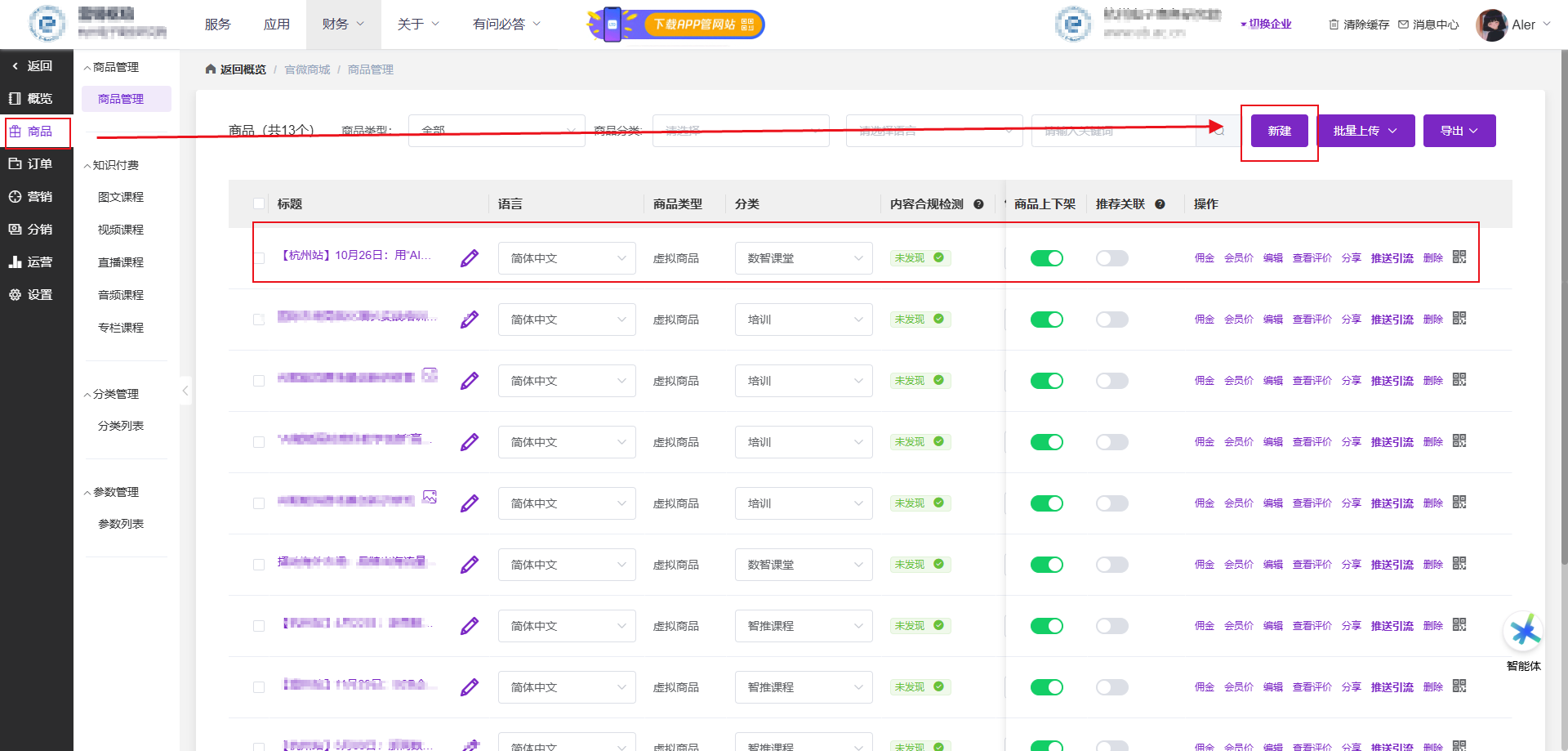The height and width of the screenshot is (751, 1568).
Task: Toggle off 商品上下架 for first product
Action: [1046, 258]
